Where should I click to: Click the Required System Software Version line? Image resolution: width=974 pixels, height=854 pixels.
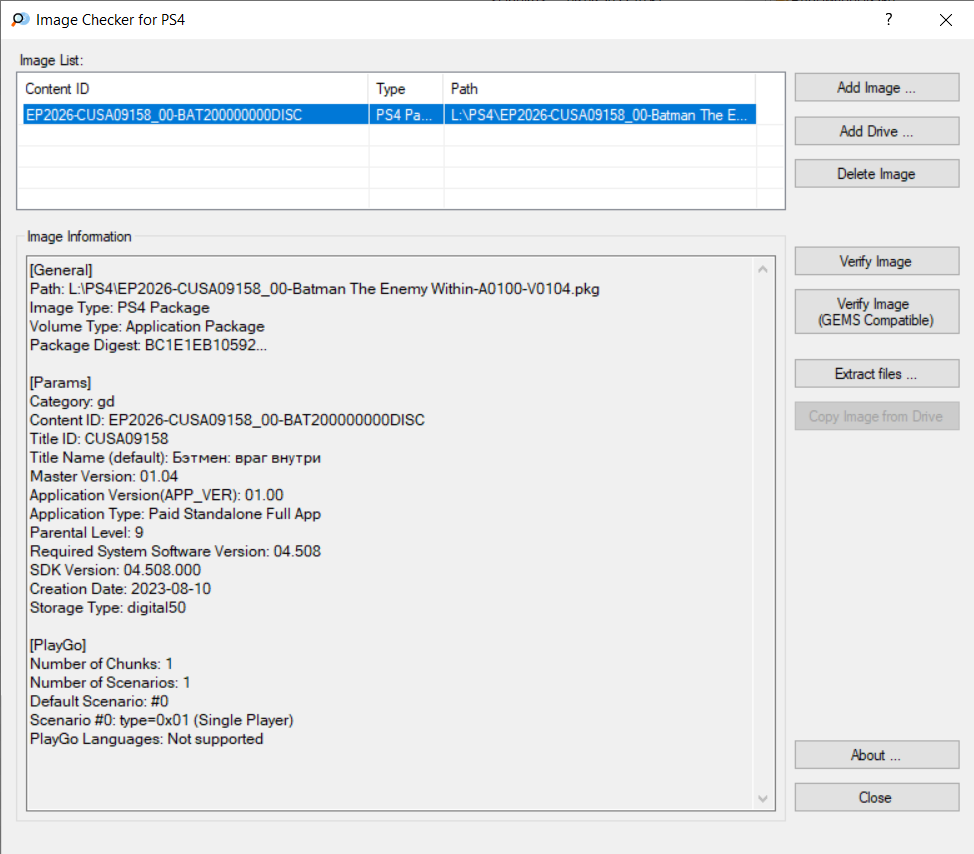coord(176,552)
